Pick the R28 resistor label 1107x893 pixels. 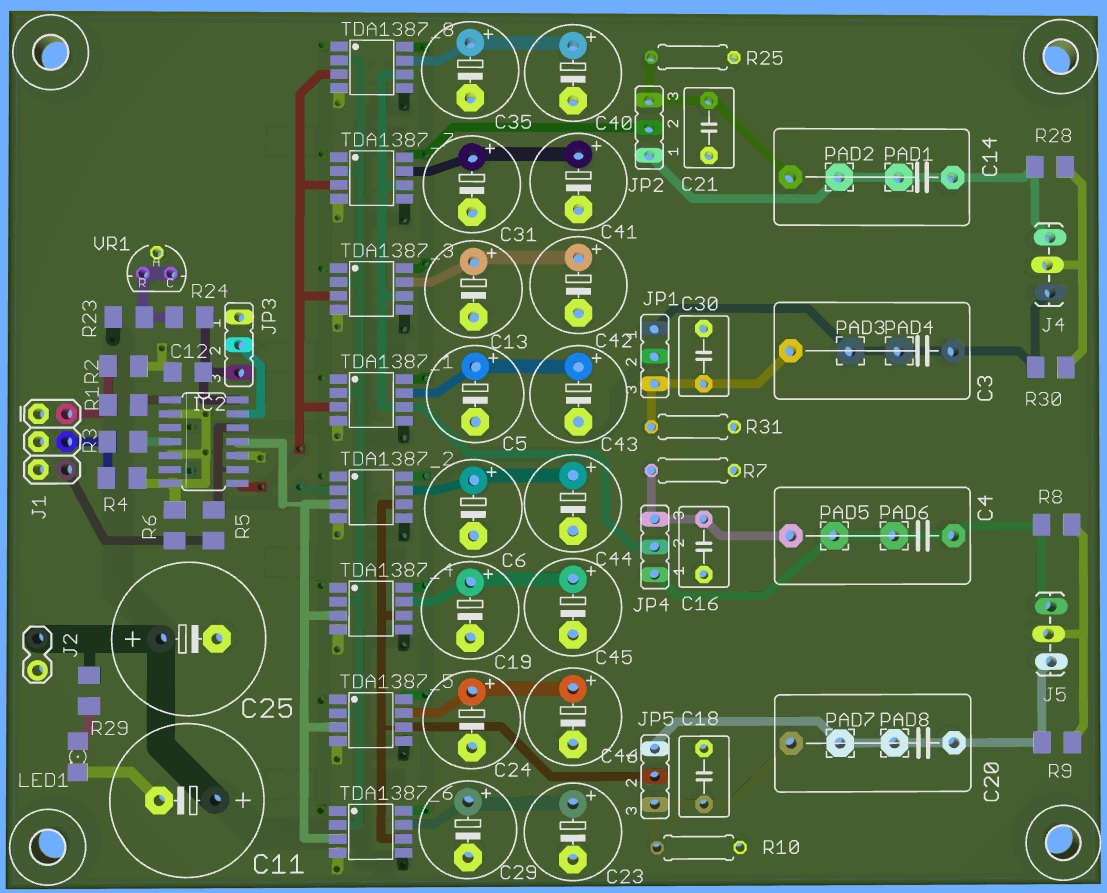(1053, 136)
